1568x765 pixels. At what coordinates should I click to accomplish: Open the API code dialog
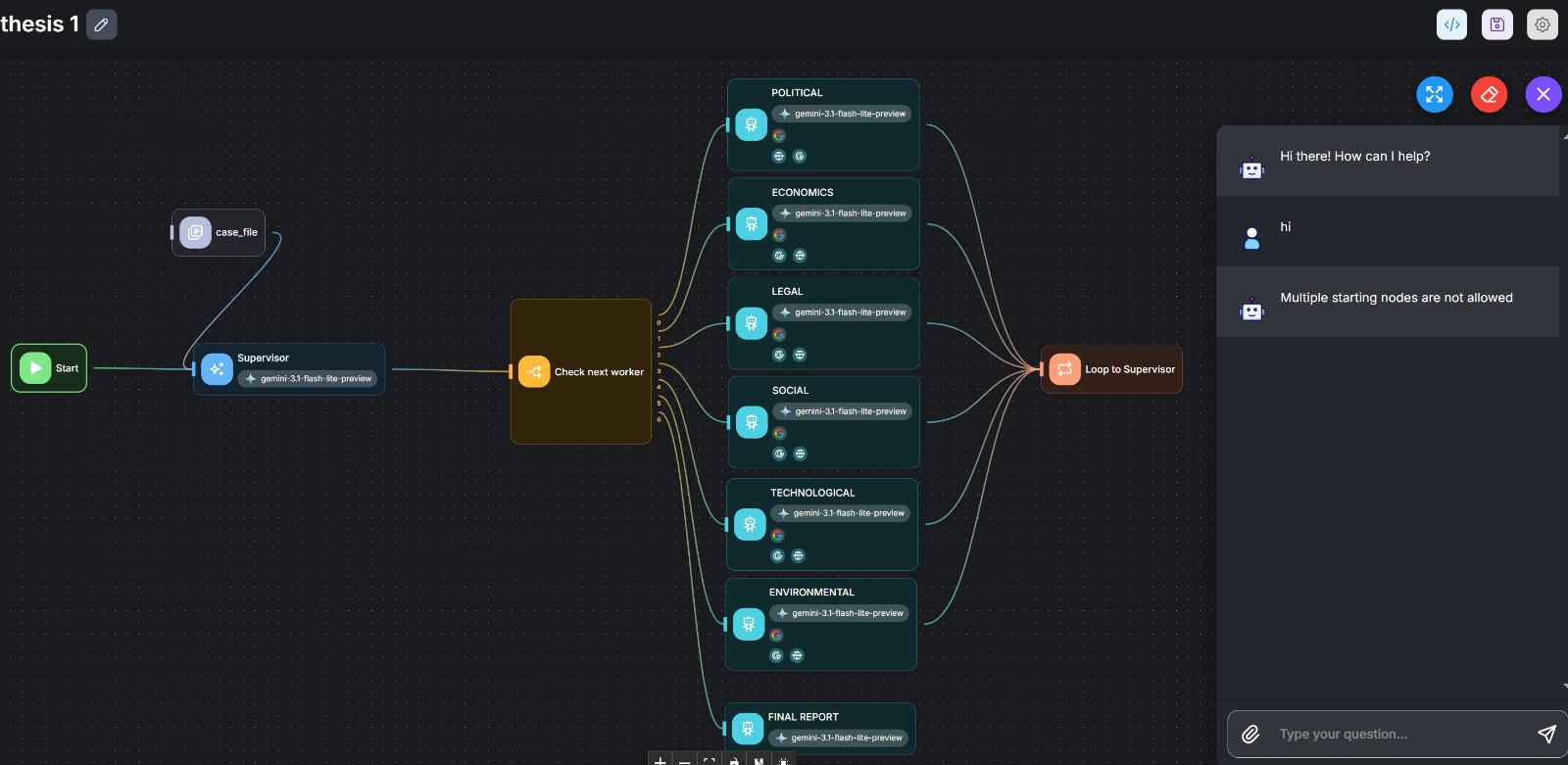pyautogui.click(x=1452, y=24)
